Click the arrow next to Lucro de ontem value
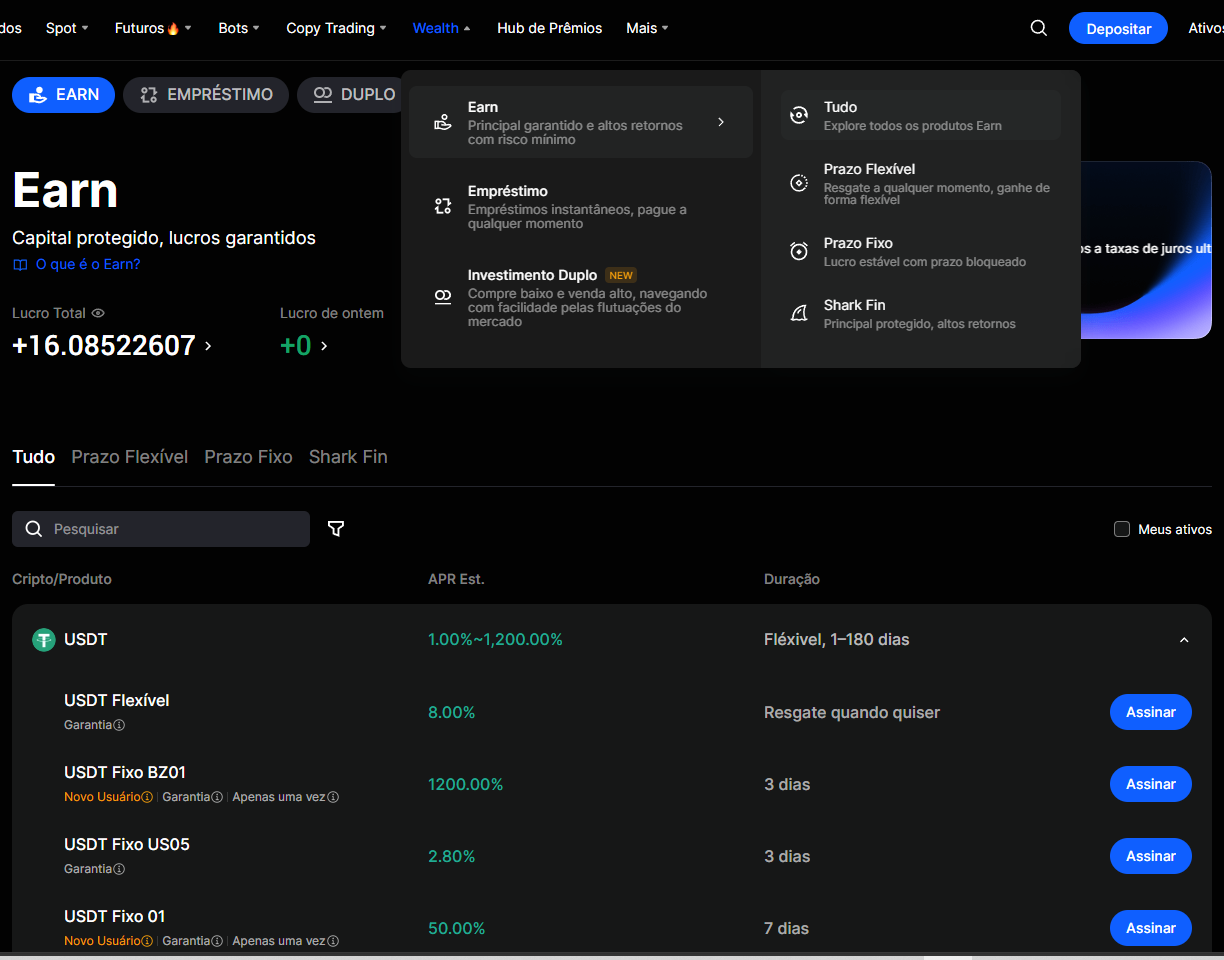Image resolution: width=1224 pixels, height=960 pixels. coord(324,346)
